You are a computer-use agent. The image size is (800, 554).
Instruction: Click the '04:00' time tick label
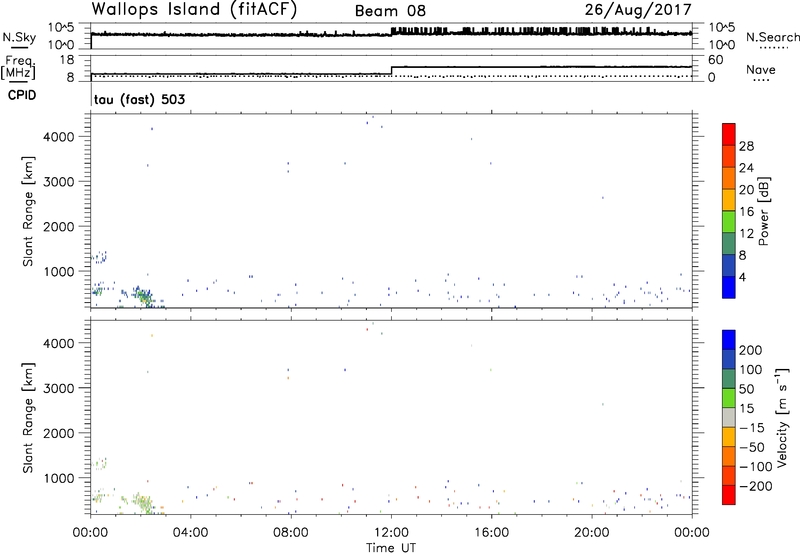[191, 533]
